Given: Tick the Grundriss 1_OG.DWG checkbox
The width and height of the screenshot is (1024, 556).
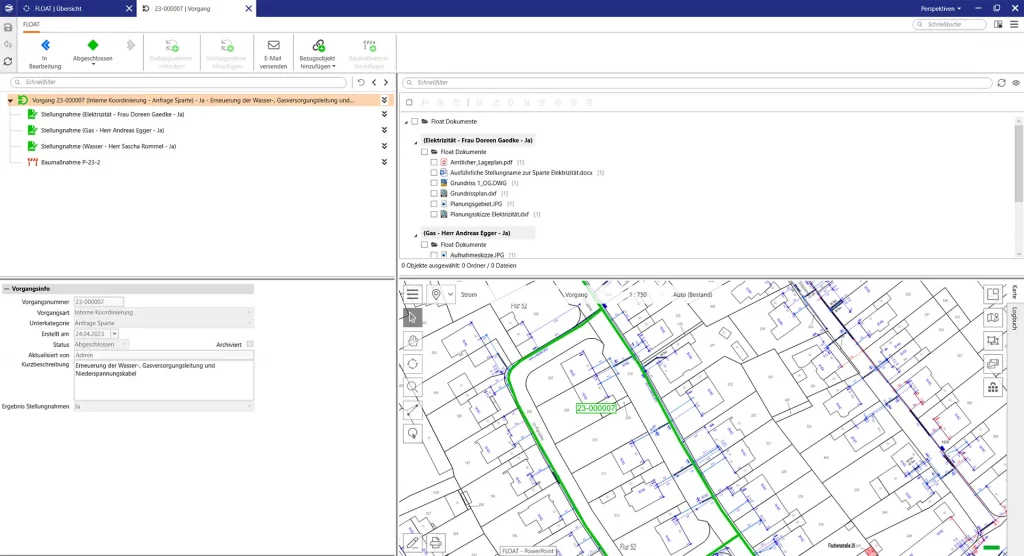Looking at the screenshot, I should click(x=434, y=183).
